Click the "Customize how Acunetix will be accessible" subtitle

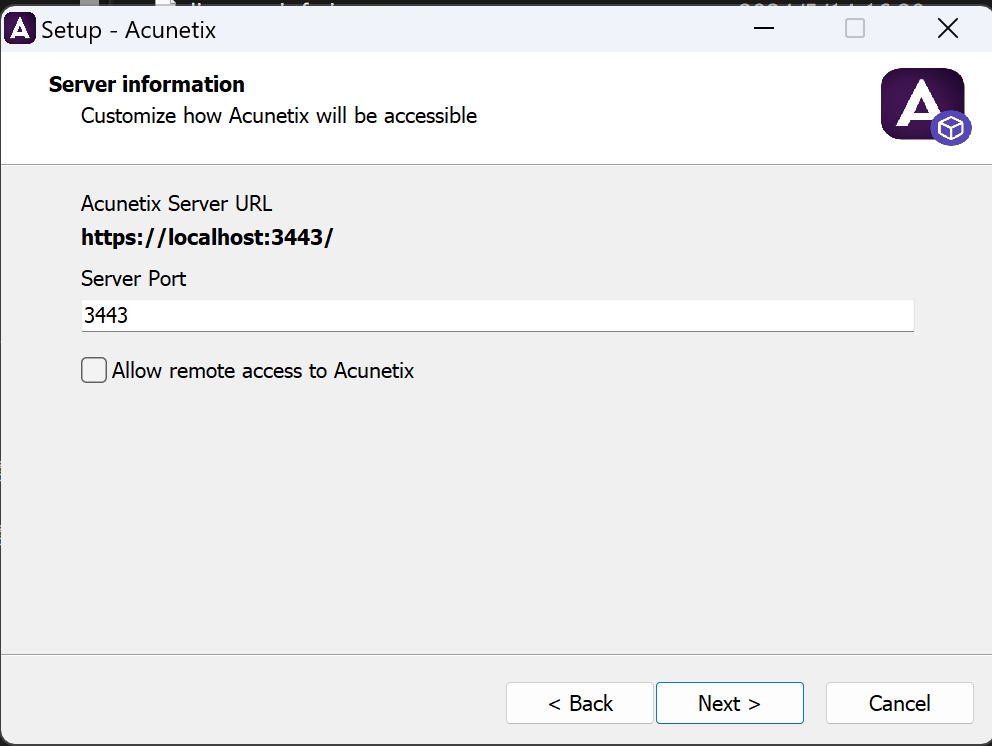(x=278, y=116)
